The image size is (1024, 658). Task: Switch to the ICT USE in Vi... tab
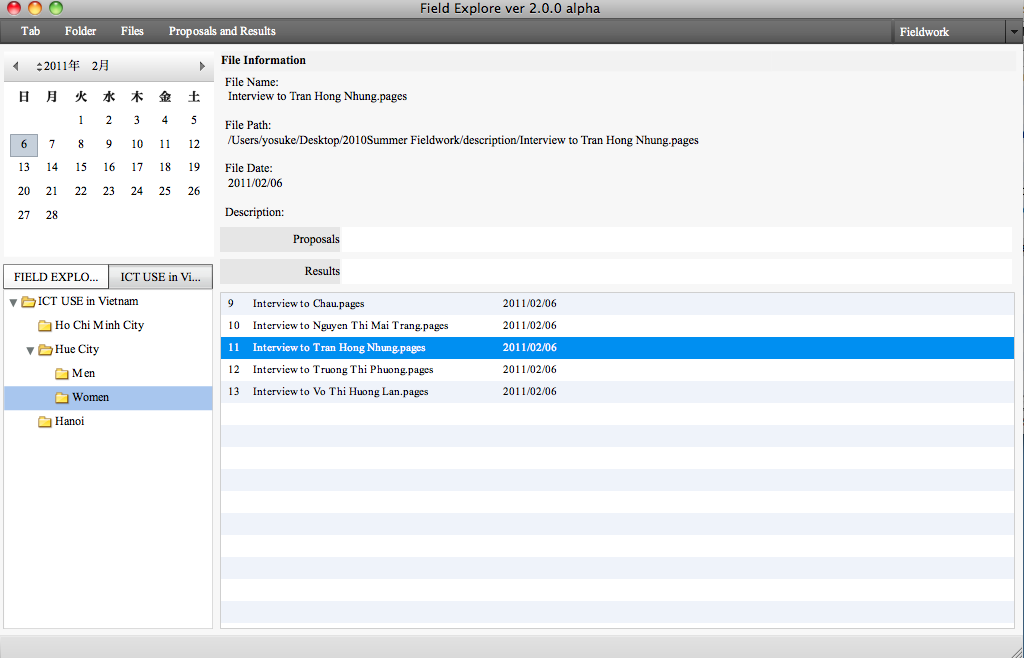point(160,277)
